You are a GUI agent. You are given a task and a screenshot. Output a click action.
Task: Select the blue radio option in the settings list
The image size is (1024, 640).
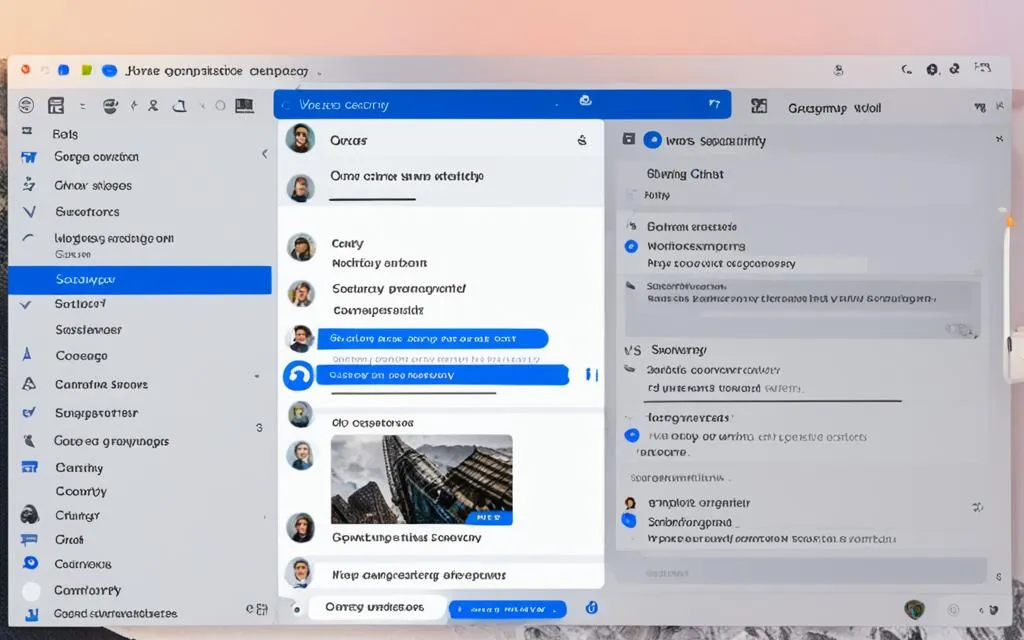coord(630,246)
